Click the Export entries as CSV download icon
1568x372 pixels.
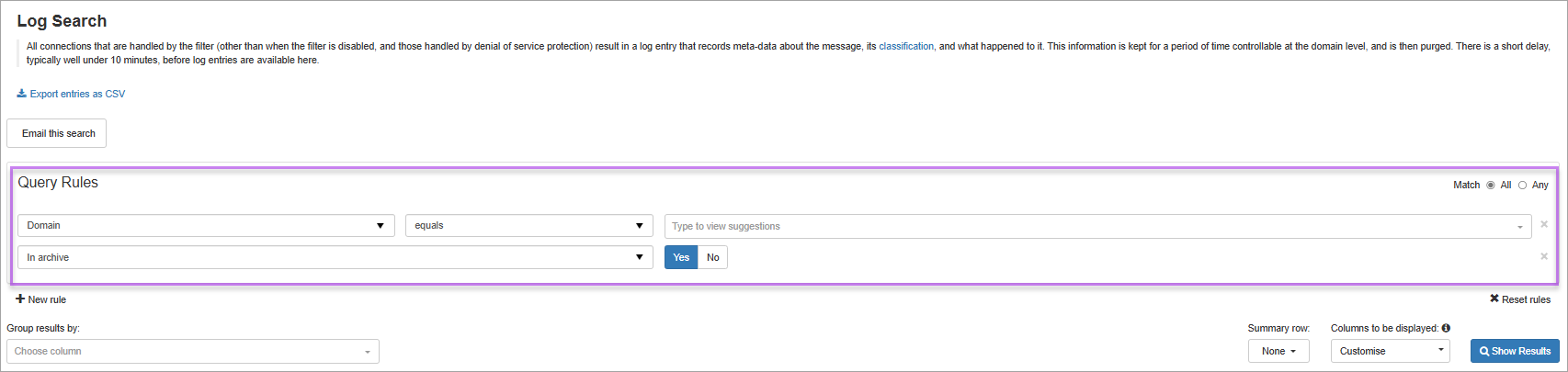pos(21,94)
